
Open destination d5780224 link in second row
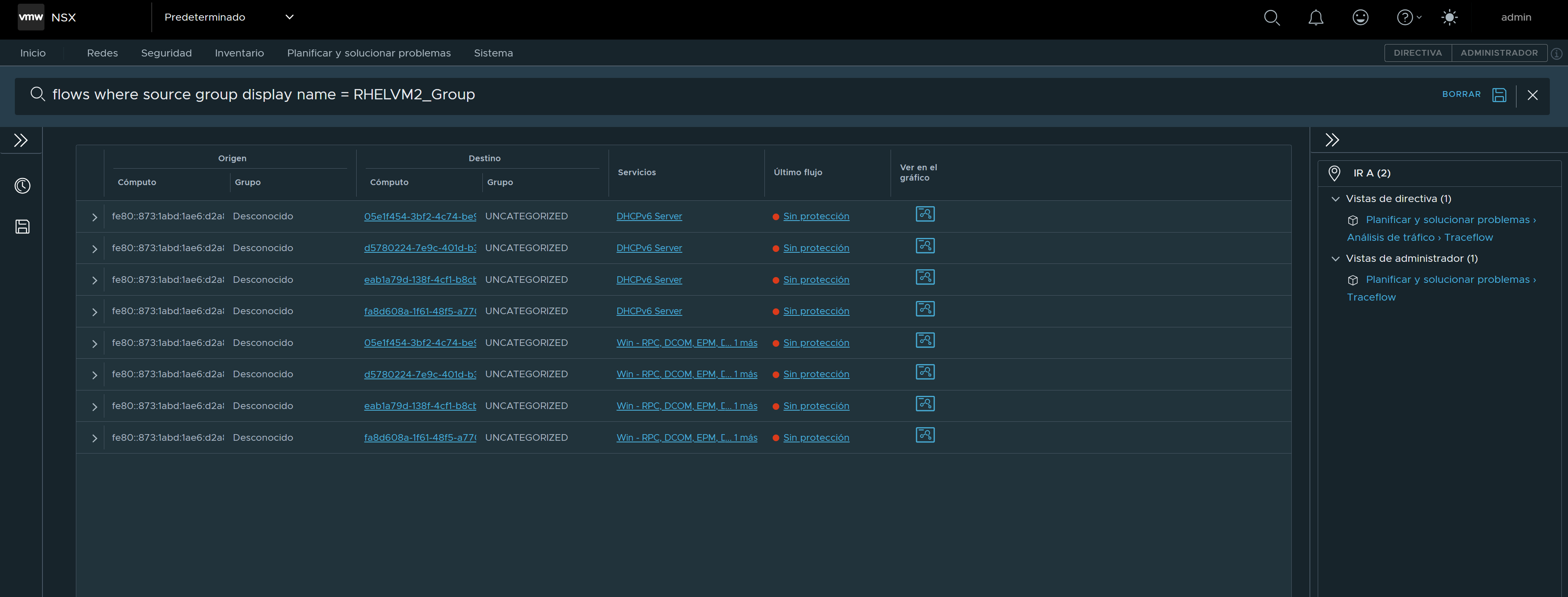(420, 248)
